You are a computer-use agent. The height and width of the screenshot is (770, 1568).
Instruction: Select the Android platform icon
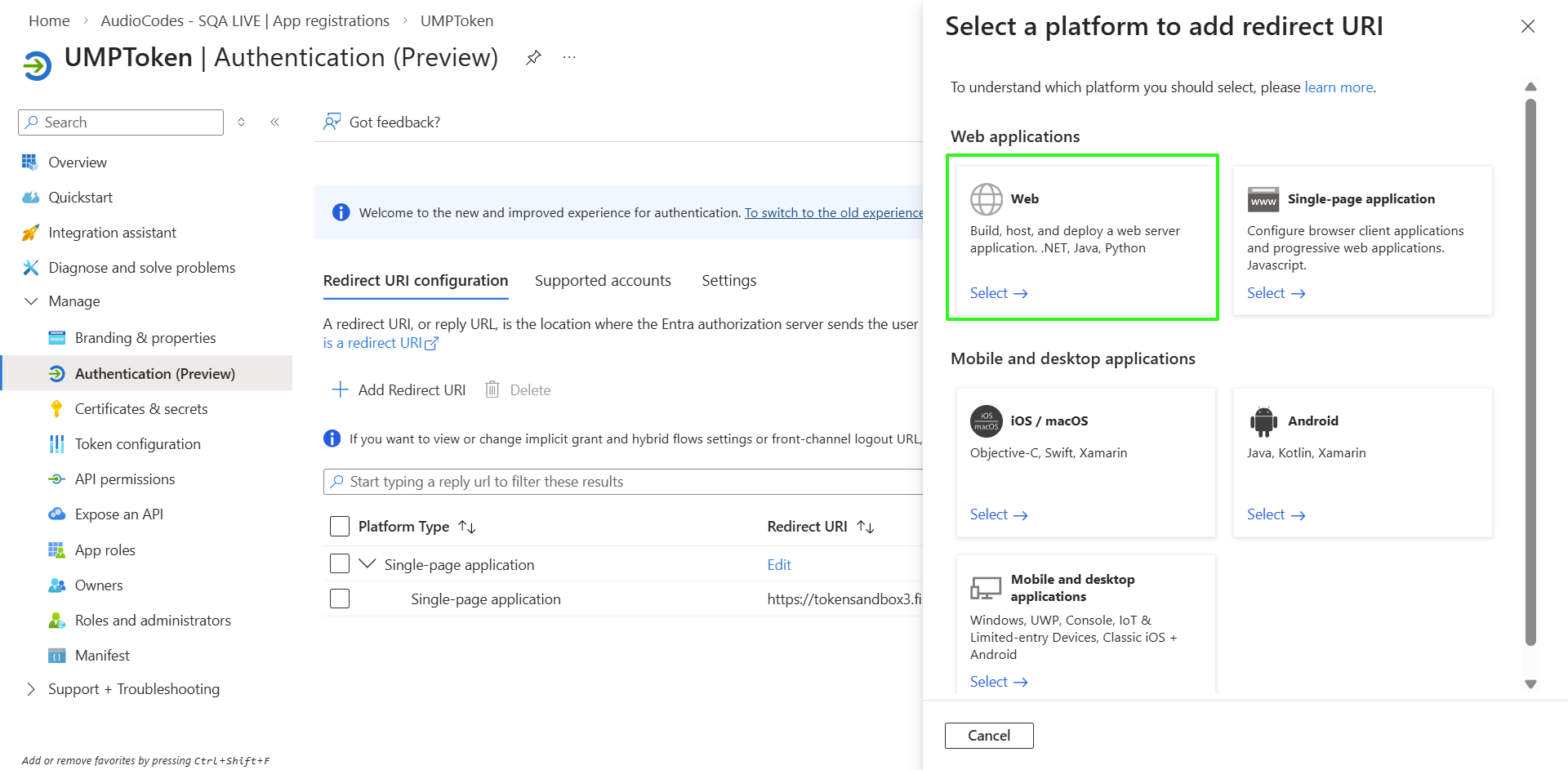(x=1263, y=421)
